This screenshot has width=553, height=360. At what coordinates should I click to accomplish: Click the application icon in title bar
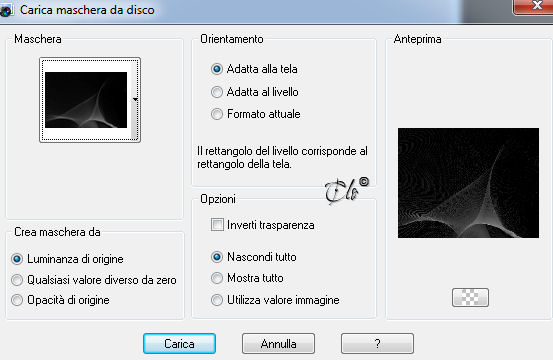6,11
